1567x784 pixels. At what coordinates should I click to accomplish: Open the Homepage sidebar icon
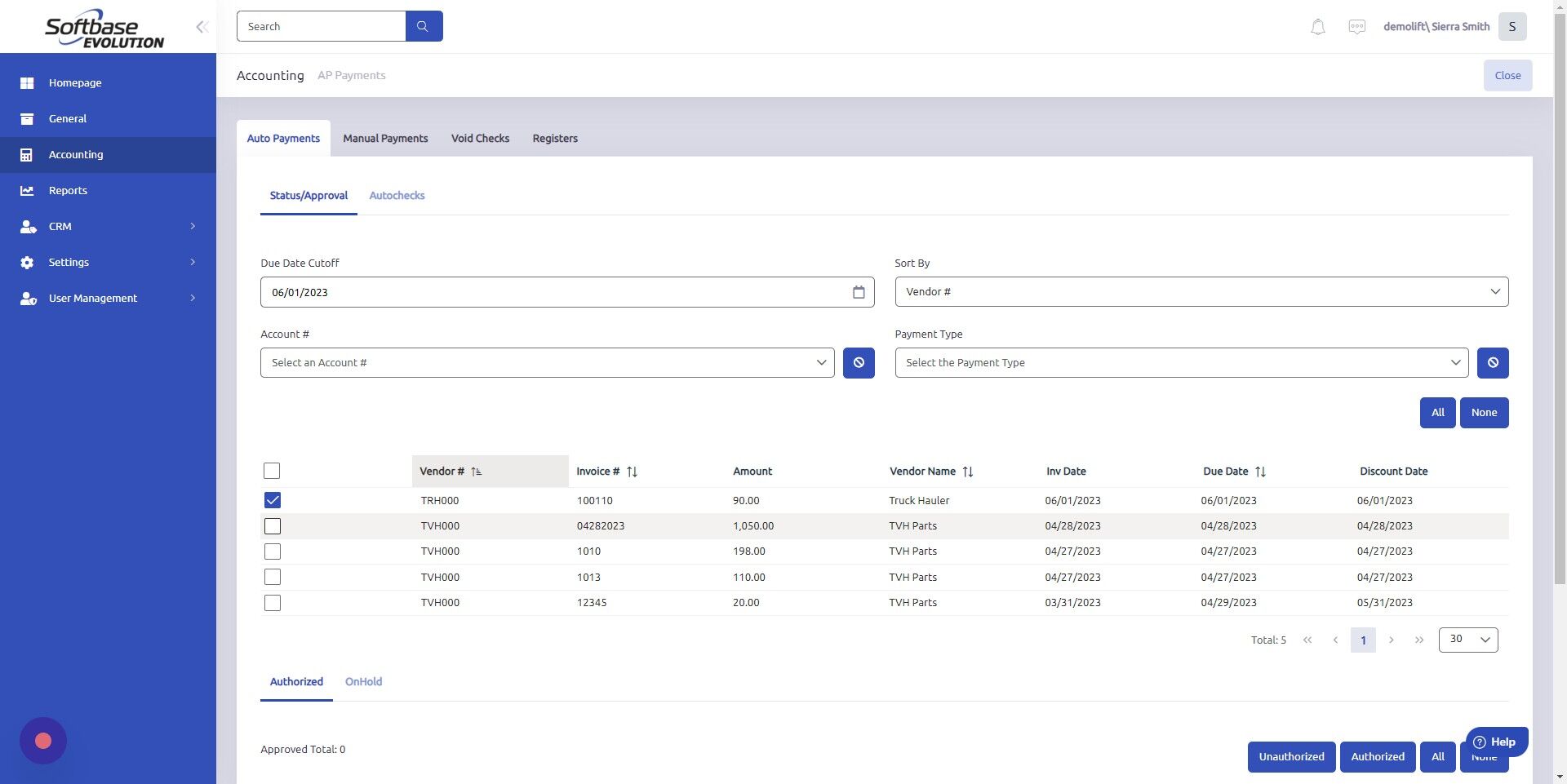27,82
